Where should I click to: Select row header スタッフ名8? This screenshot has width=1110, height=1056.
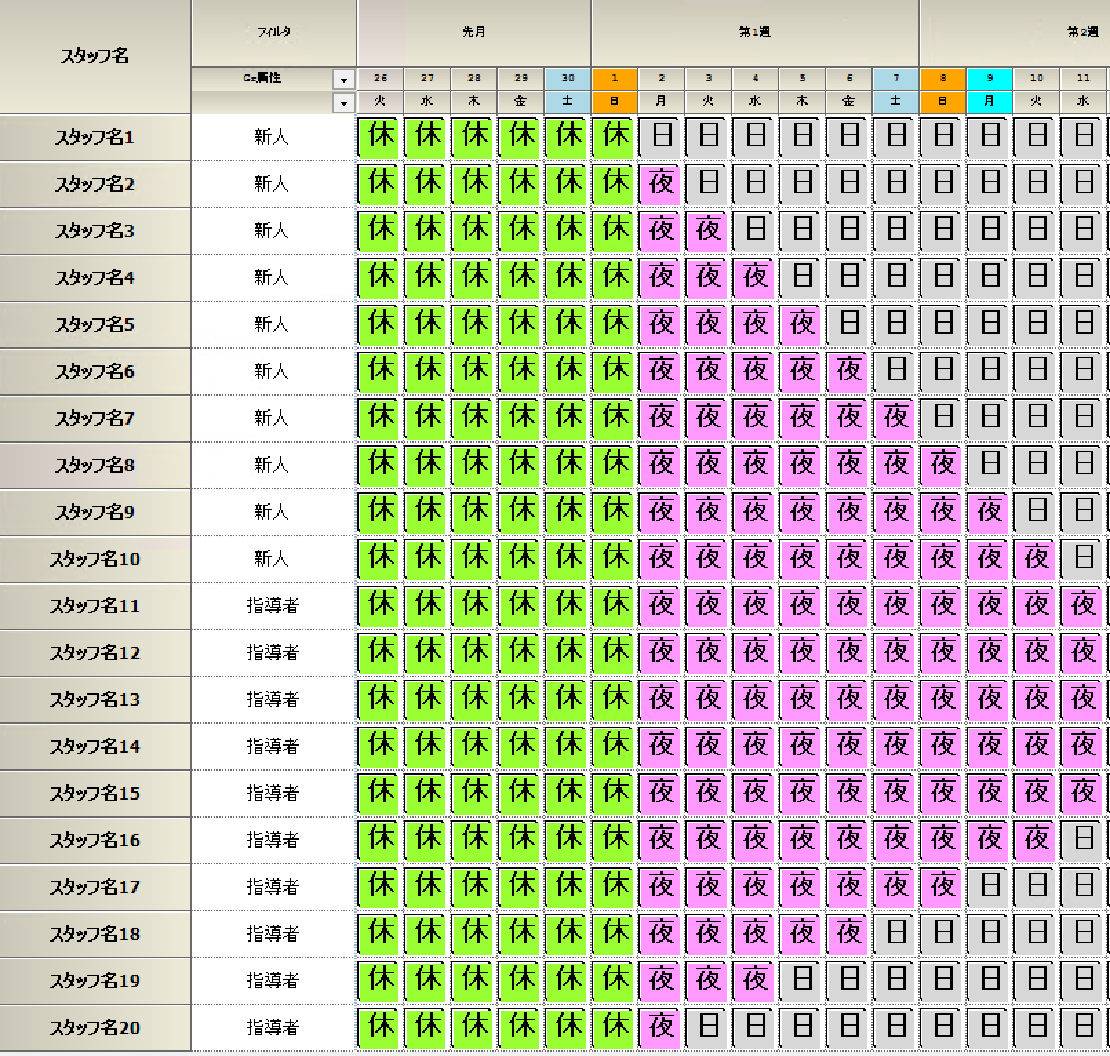[95, 466]
